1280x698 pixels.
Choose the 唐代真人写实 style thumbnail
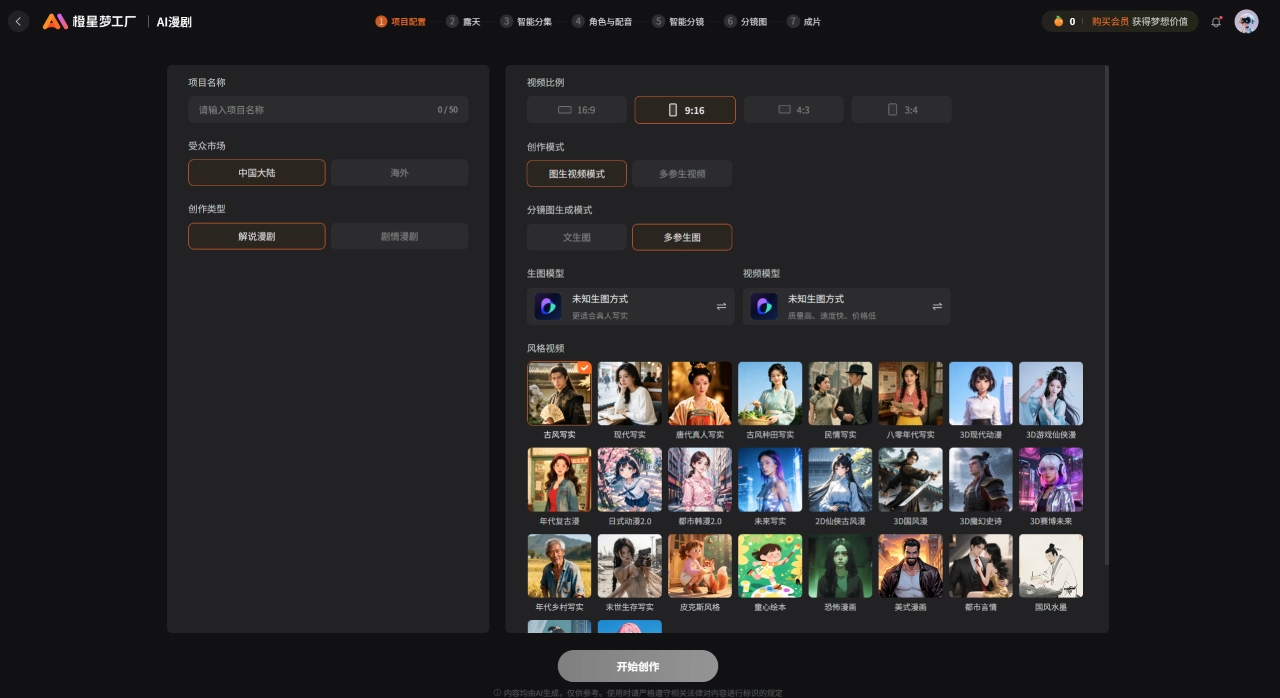coord(700,394)
